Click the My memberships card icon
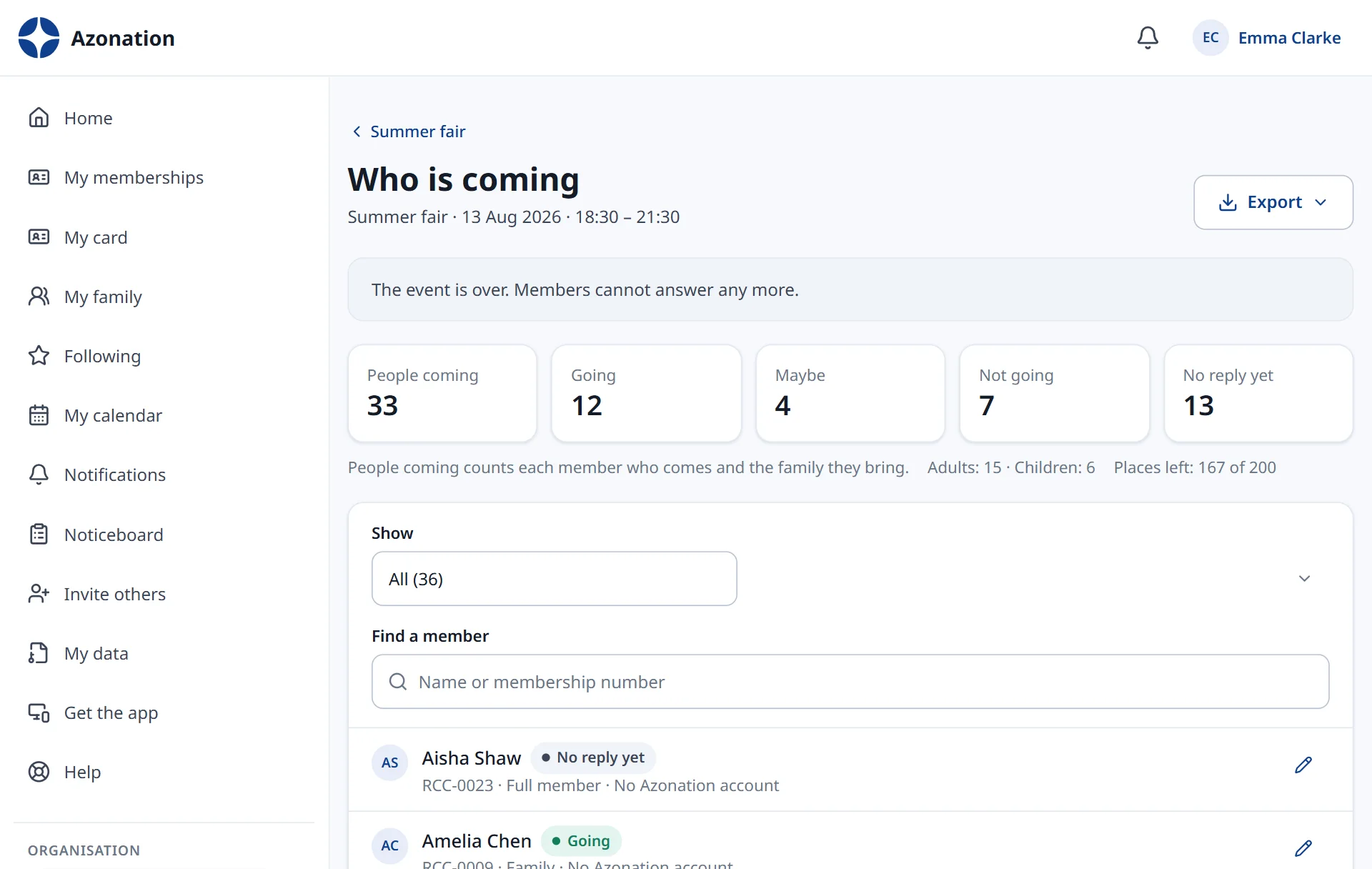Viewport: 1372px width, 869px height. [39, 177]
